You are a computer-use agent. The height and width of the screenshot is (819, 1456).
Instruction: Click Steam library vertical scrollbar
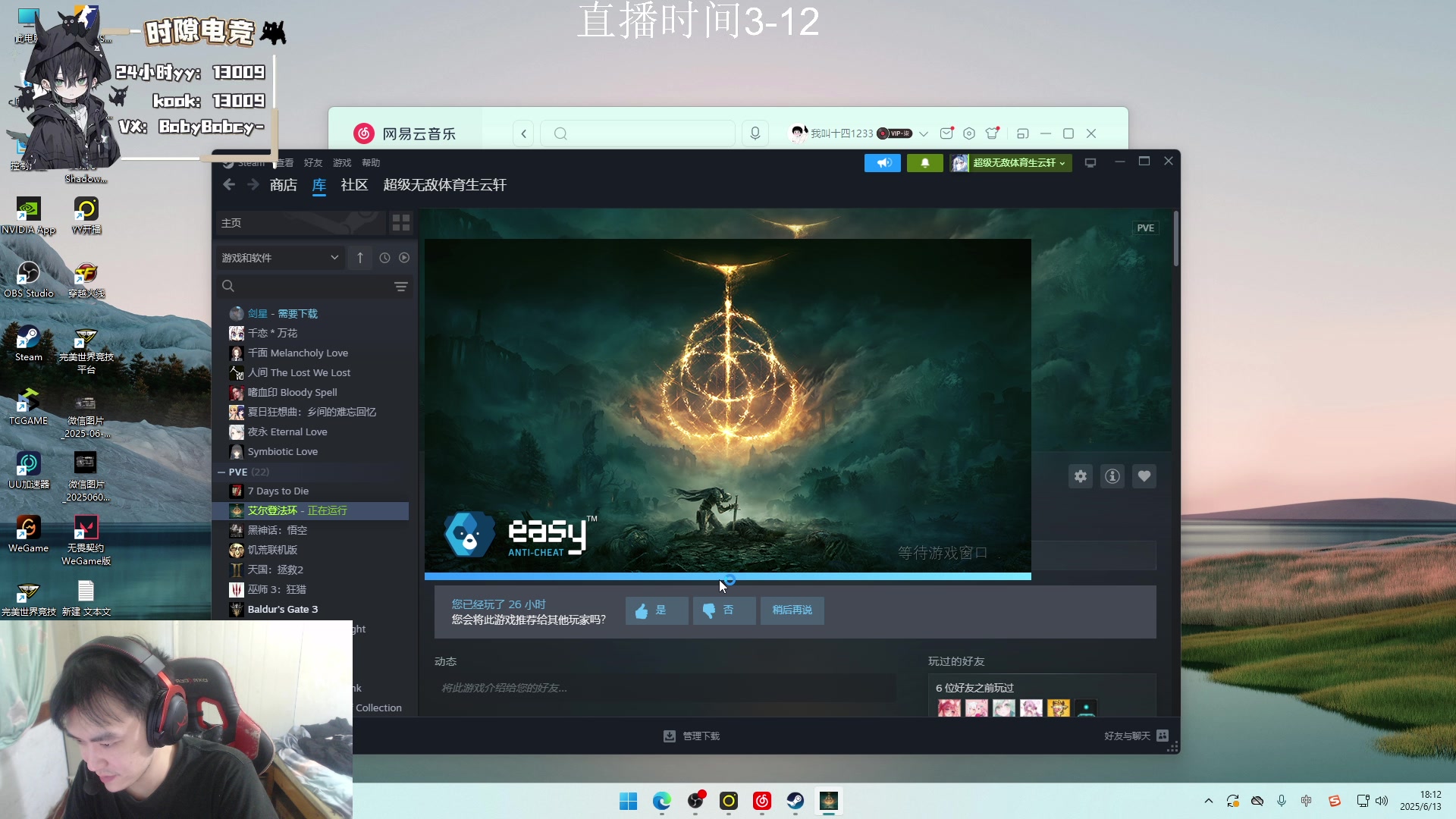pyautogui.click(x=1176, y=239)
